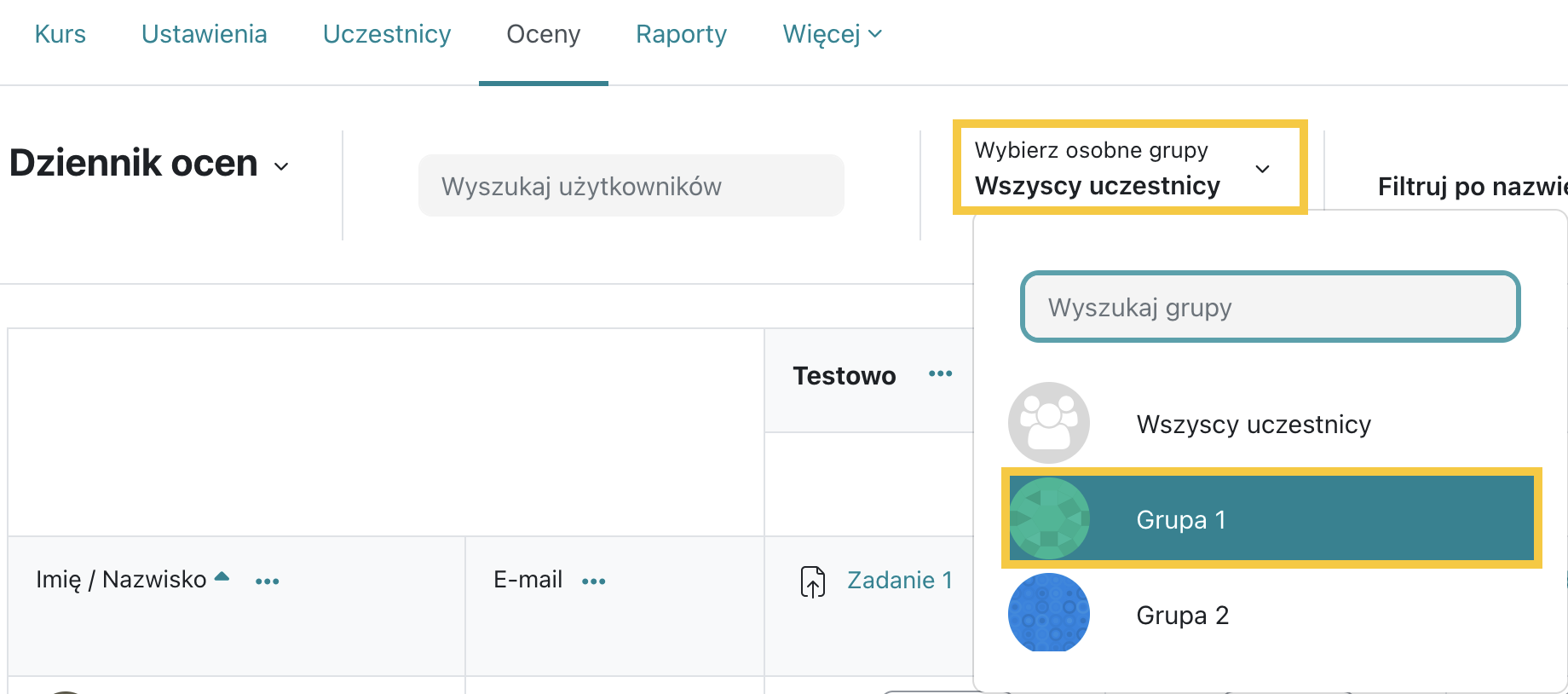Expand the Więcej menu
Image resolution: width=1568 pixels, height=694 pixels.
point(832,34)
